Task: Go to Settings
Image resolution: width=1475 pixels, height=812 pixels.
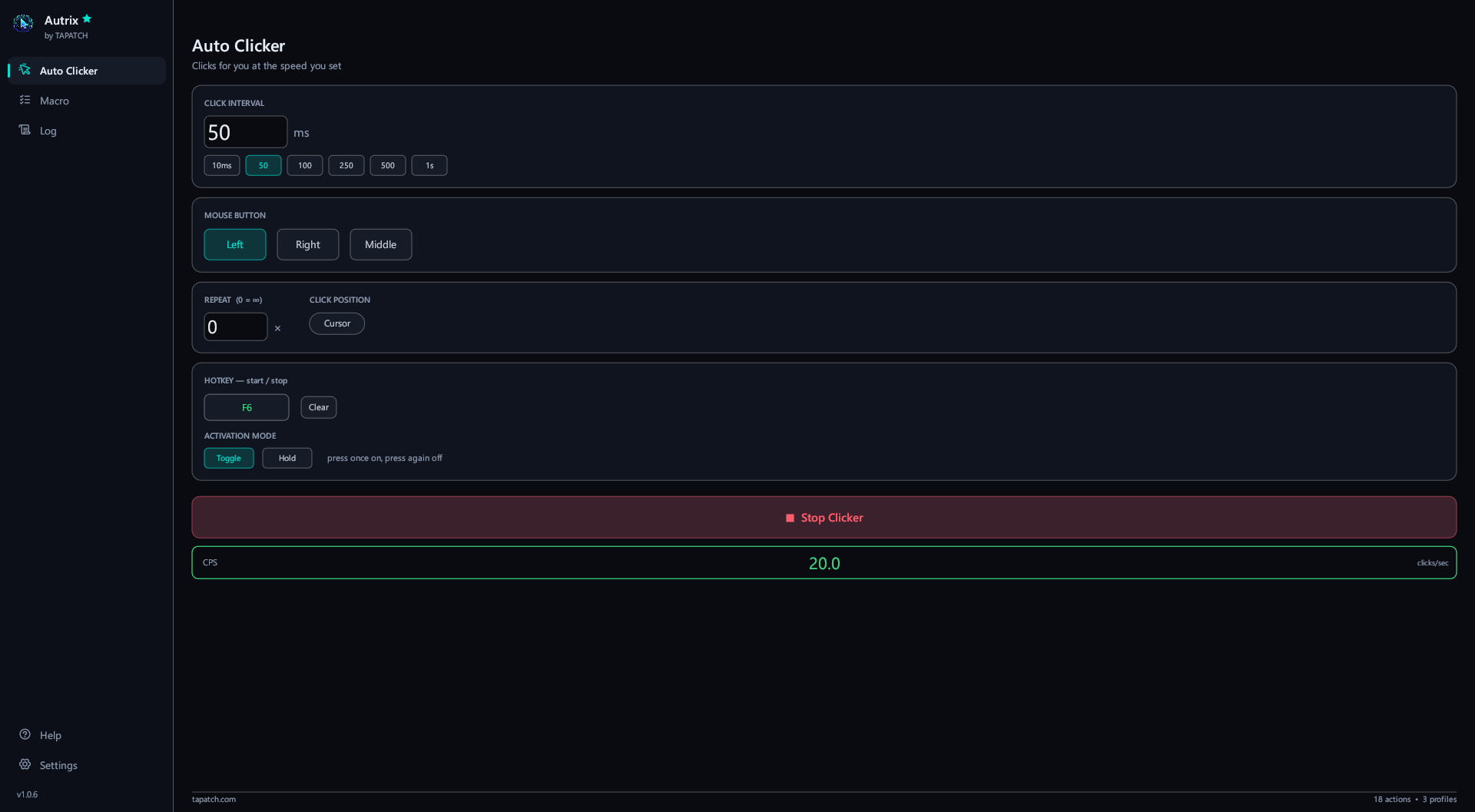Action: 87,765
